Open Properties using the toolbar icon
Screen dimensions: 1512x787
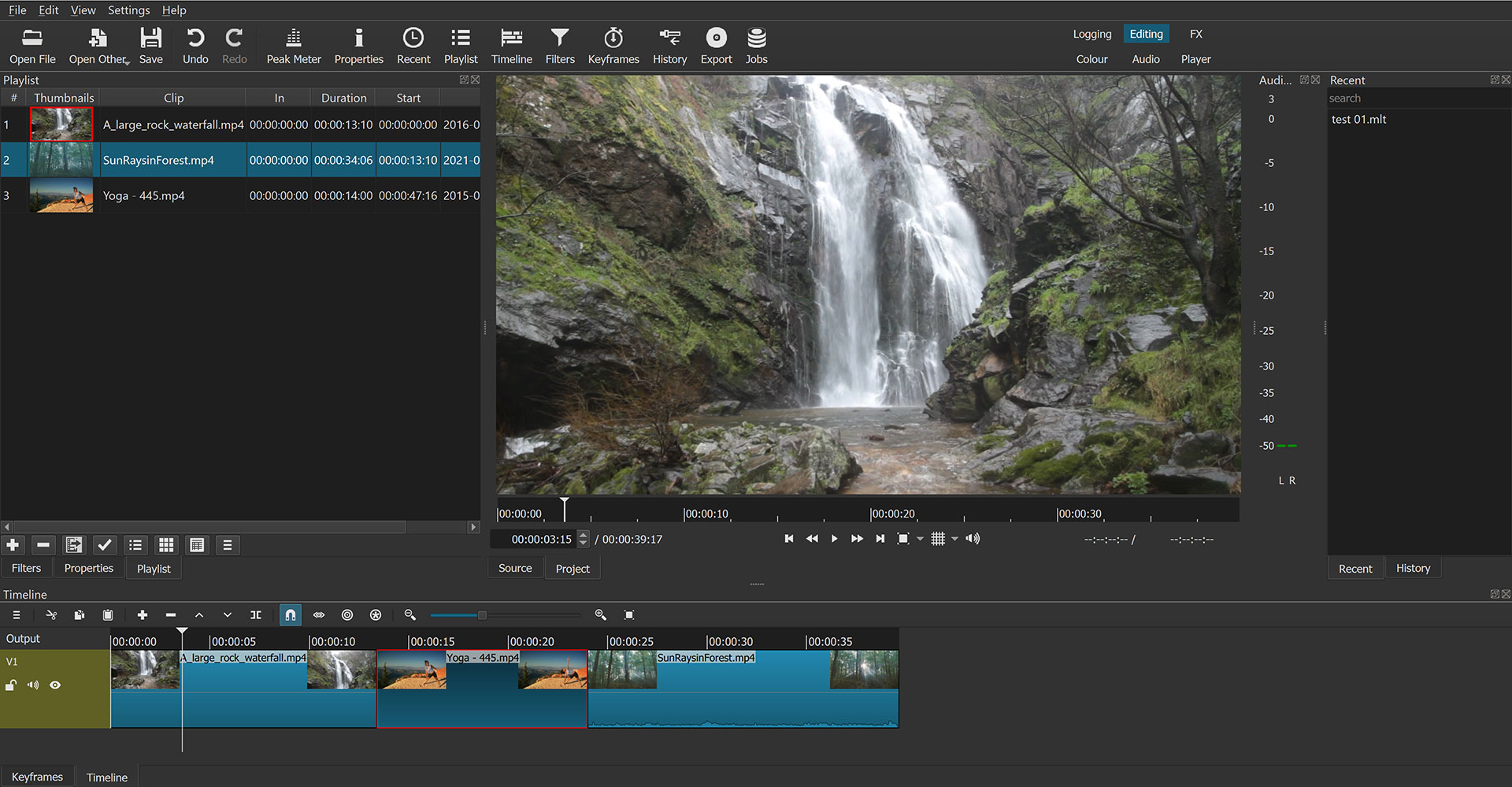click(358, 45)
